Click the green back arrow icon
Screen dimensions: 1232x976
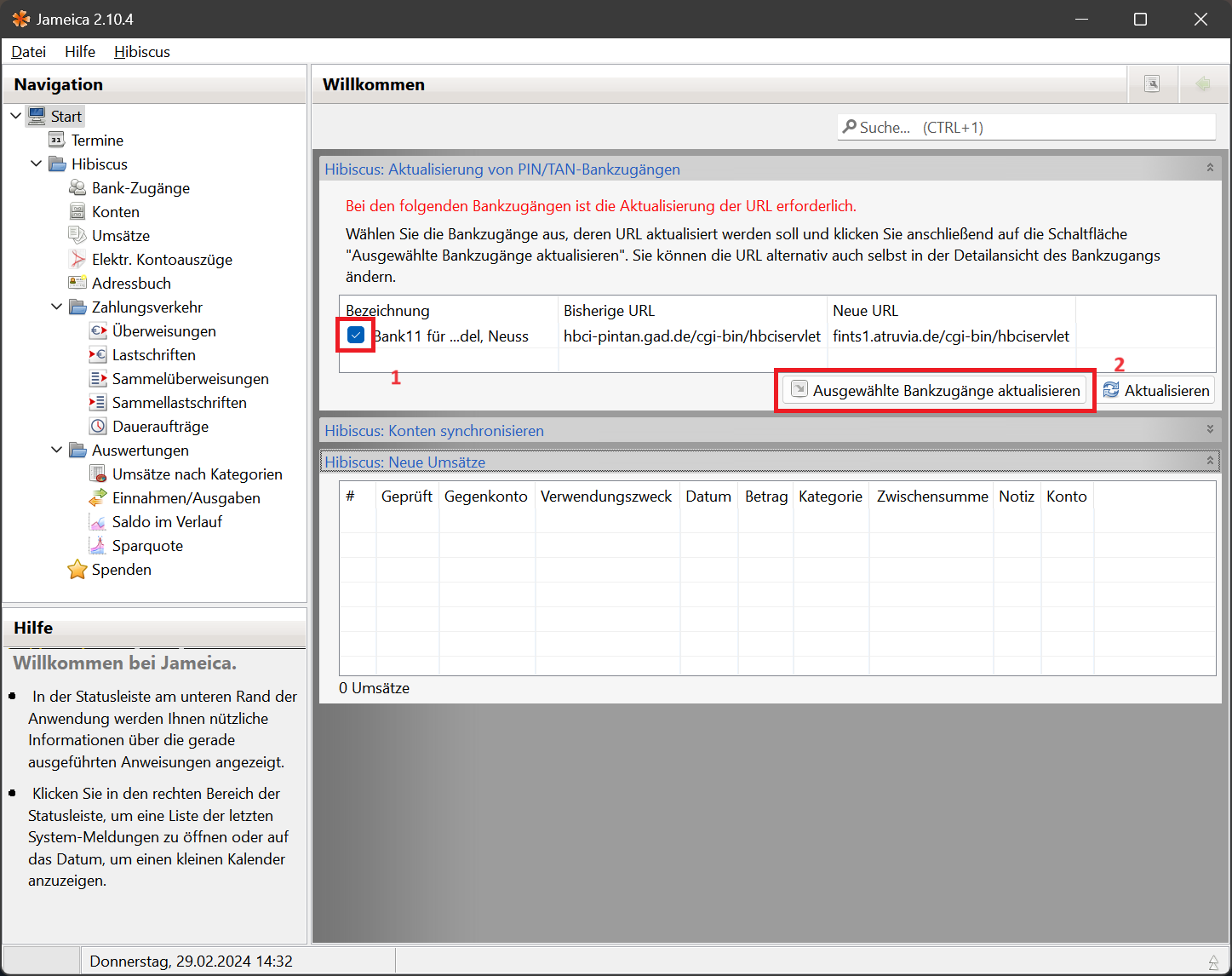[1203, 83]
